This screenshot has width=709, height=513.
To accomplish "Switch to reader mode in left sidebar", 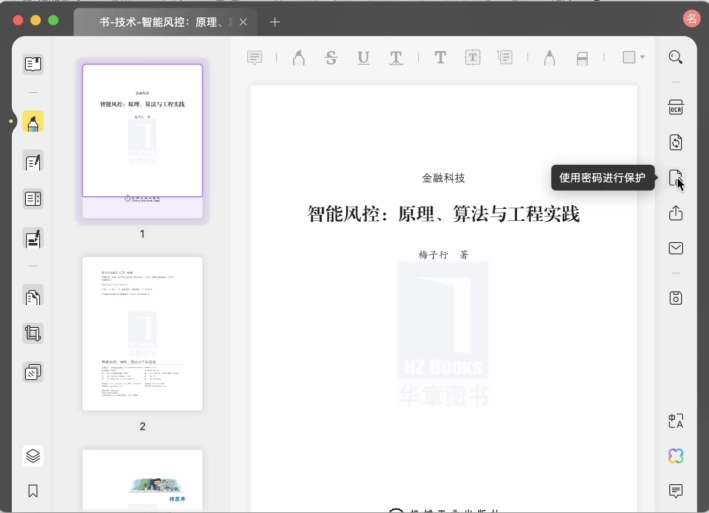I will point(33,64).
